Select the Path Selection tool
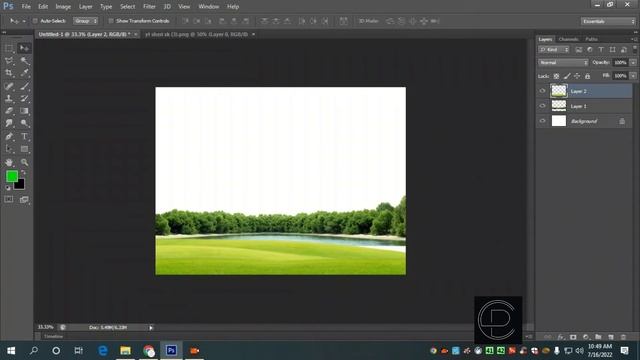This screenshot has width=640, height=360. click(9, 149)
